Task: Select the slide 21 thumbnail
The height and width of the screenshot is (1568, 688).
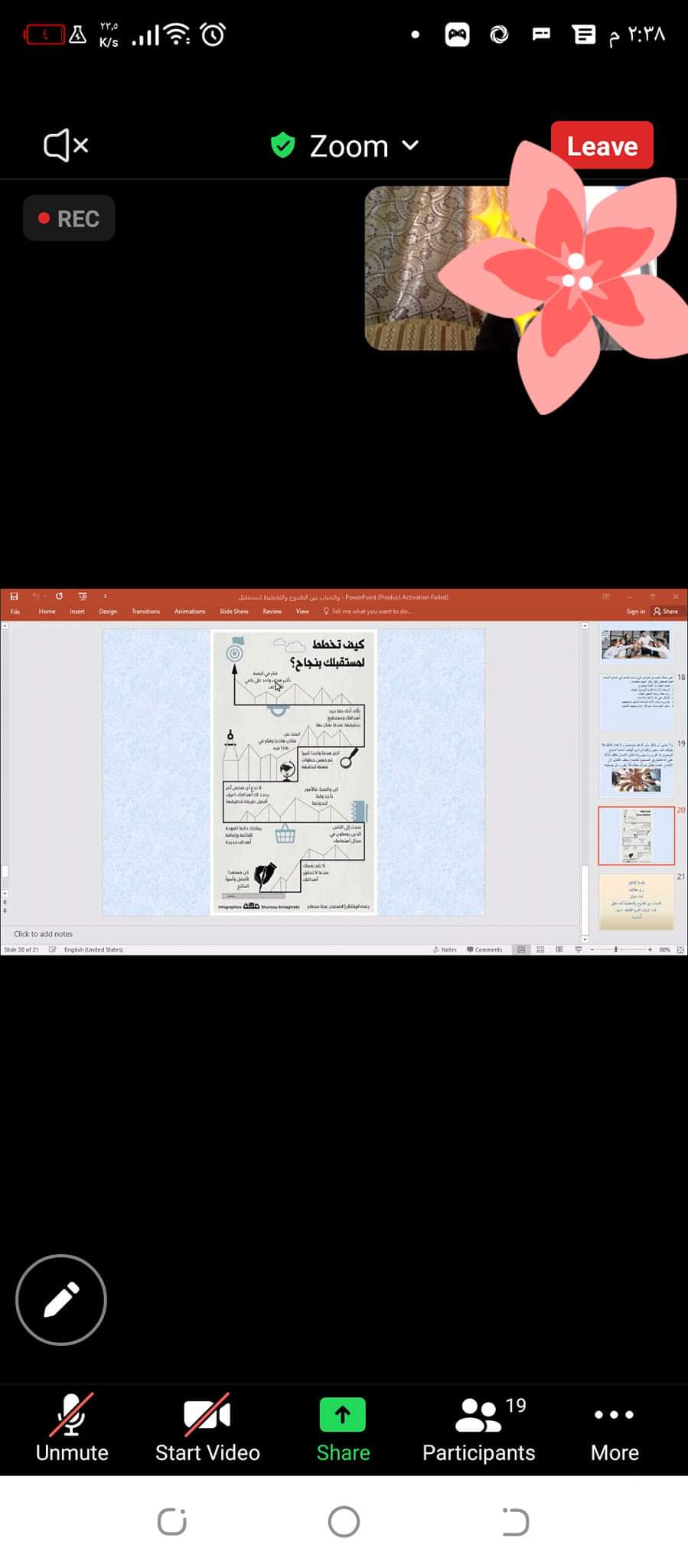Action: [636, 902]
